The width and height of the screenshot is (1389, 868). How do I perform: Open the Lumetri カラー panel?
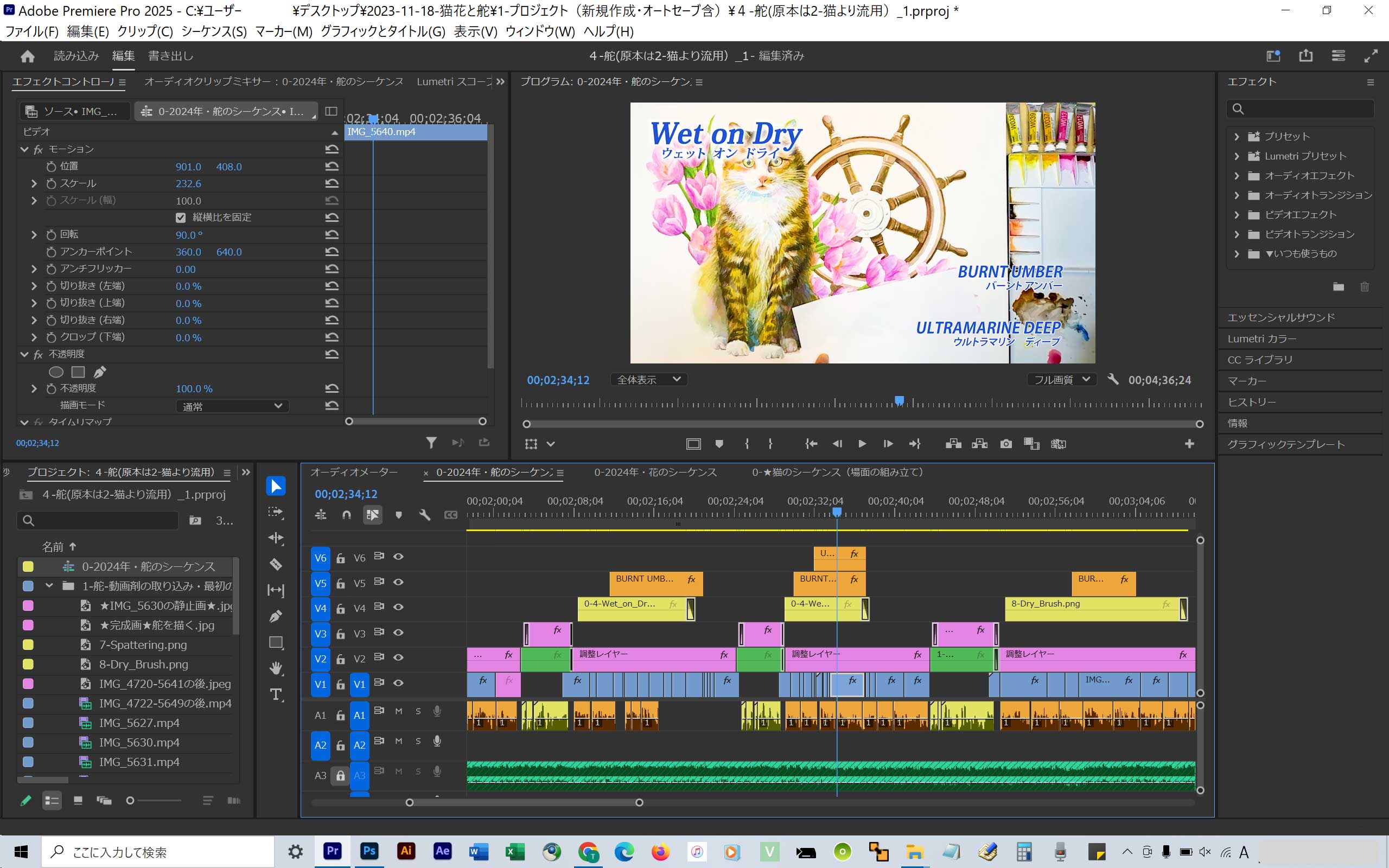(1261, 339)
